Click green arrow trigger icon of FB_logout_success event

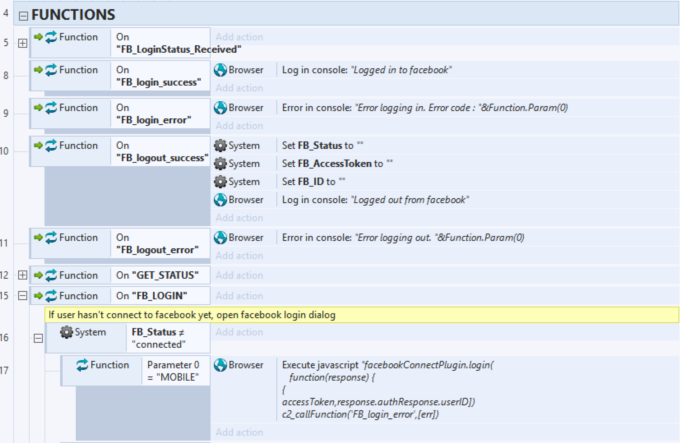(x=38, y=145)
